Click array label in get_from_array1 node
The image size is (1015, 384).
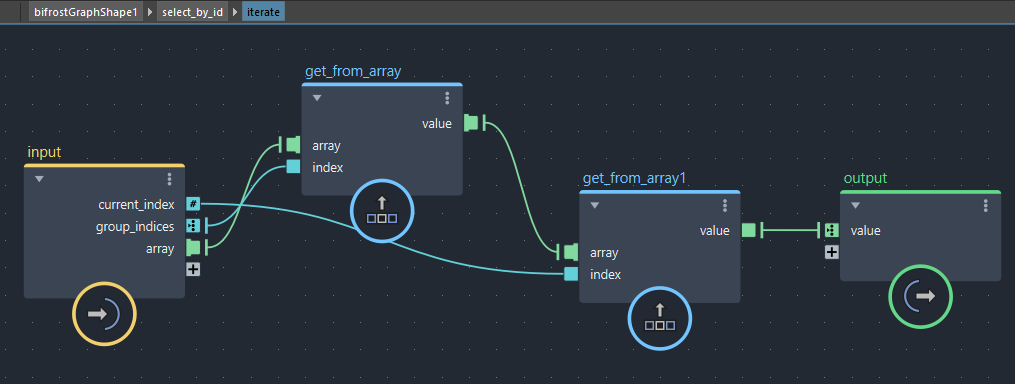coord(604,253)
